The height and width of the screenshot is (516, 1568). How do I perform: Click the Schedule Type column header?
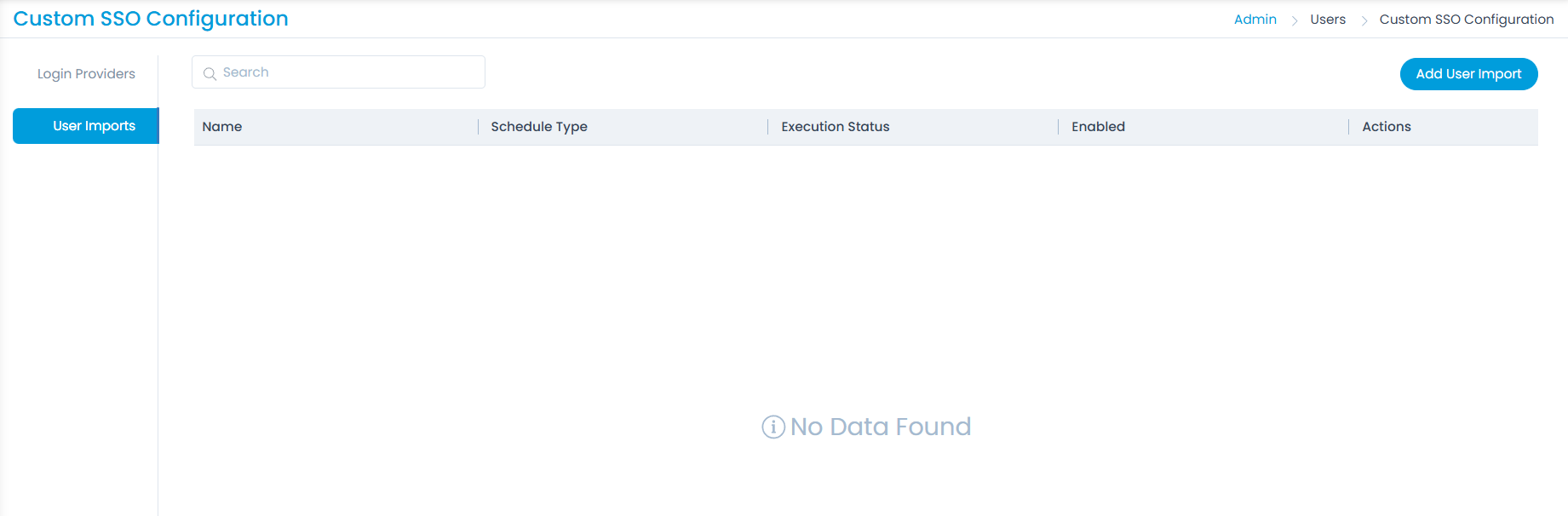[539, 127]
